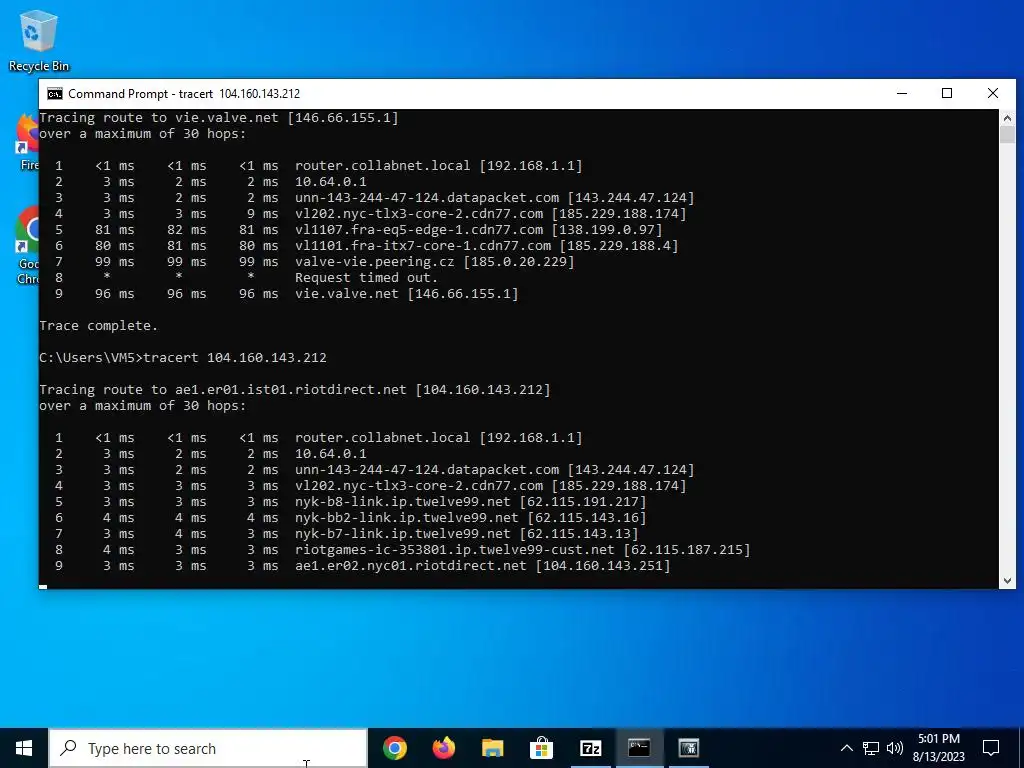Open File Explorer from the taskbar
Image resolution: width=1024 pixels, height=768 pixels.
pos(492,748)
